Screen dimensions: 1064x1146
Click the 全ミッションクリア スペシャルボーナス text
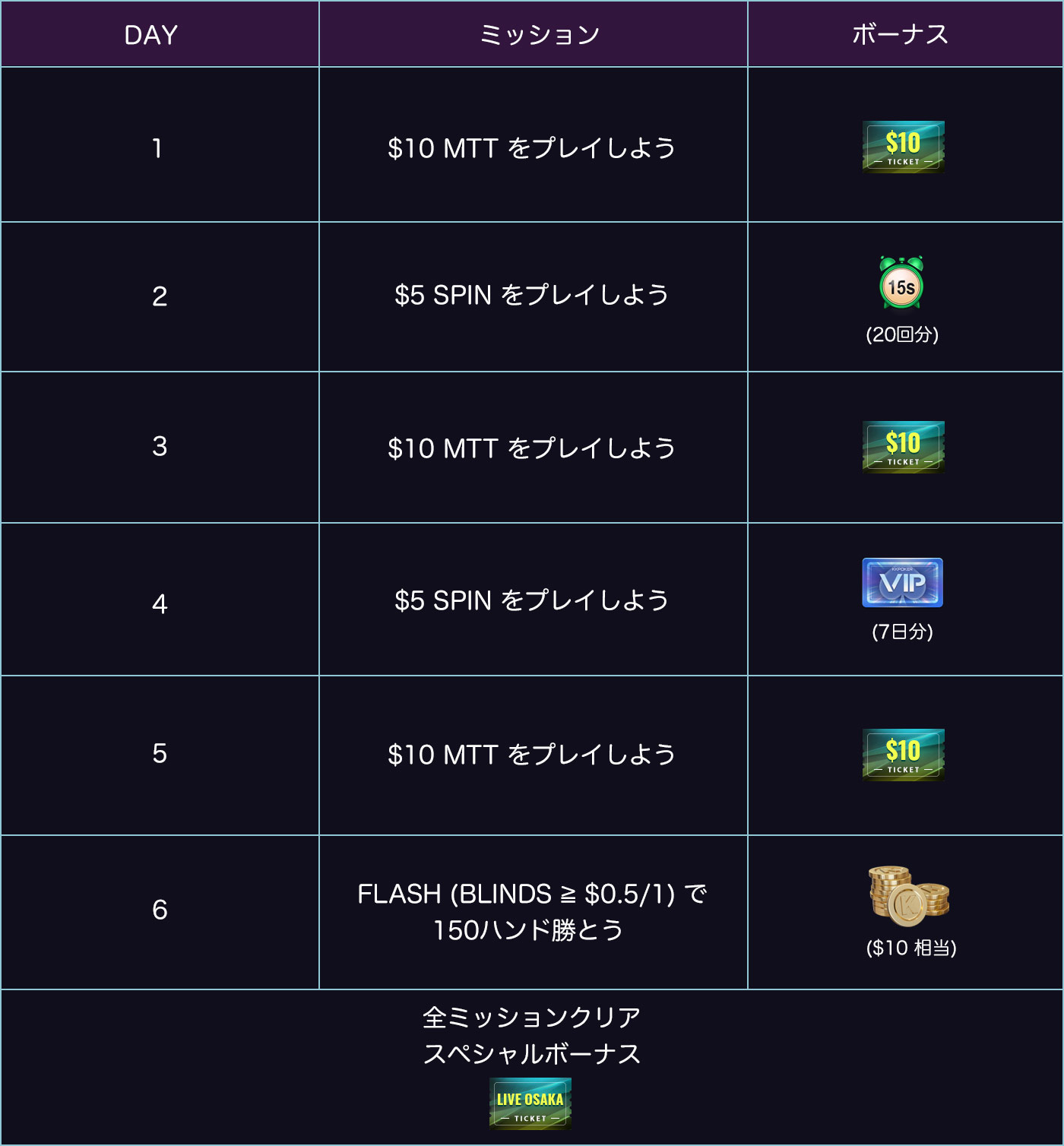coord(532,1035)
